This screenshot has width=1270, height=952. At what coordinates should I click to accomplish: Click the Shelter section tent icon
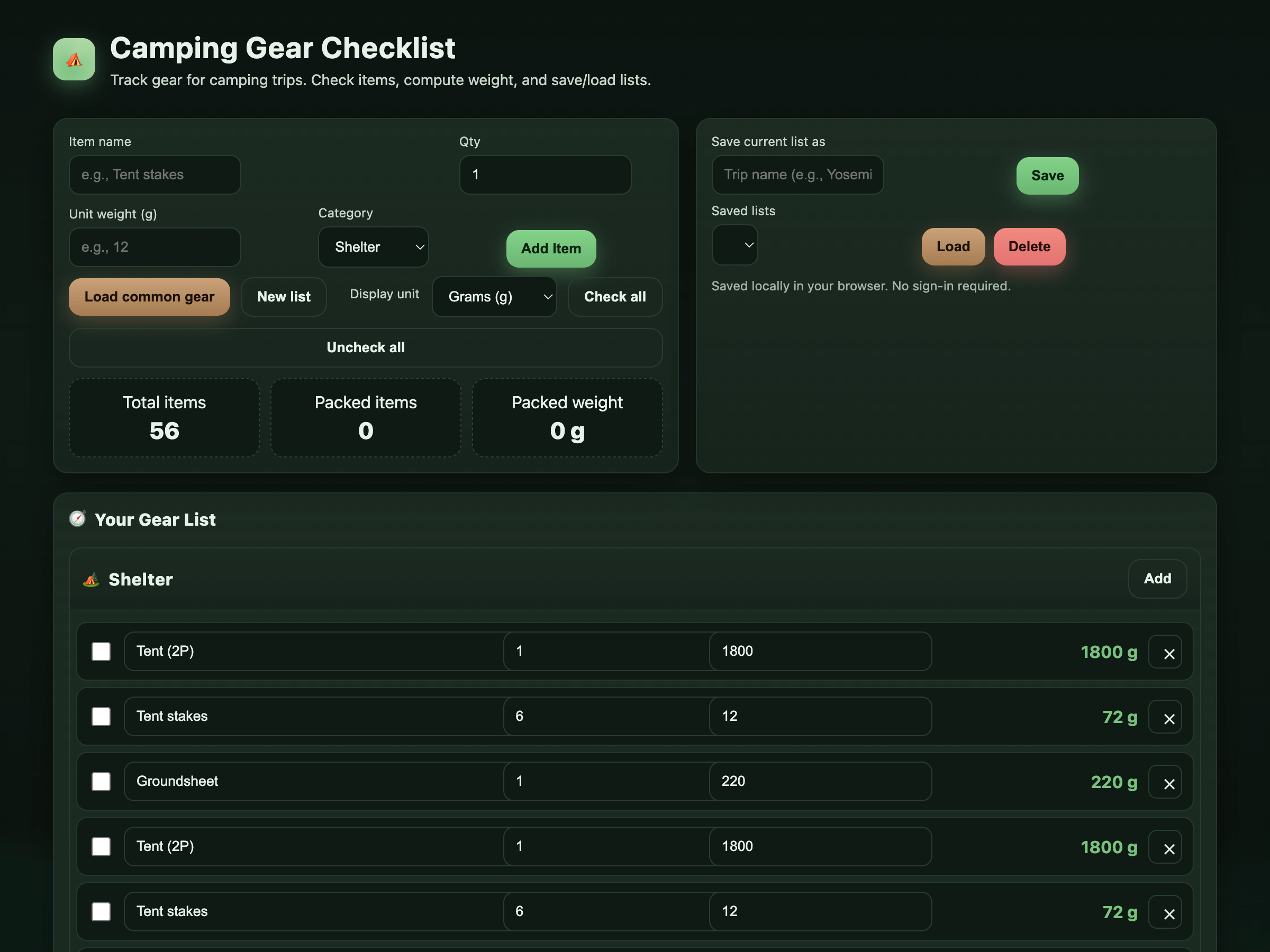[x=90, y=580]
